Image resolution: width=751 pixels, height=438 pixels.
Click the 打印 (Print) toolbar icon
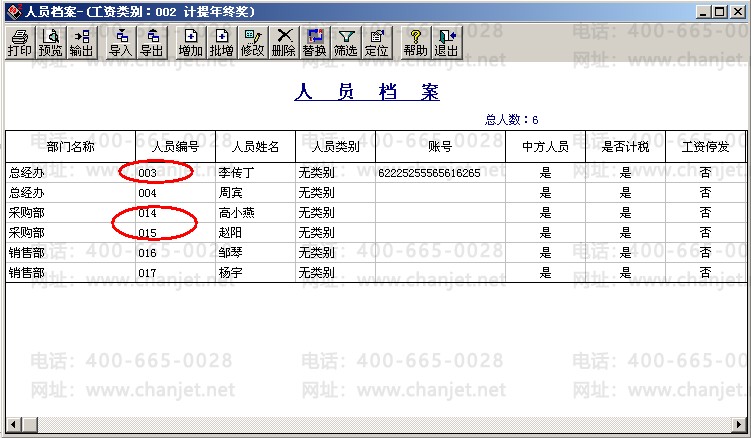pos(20,43)
